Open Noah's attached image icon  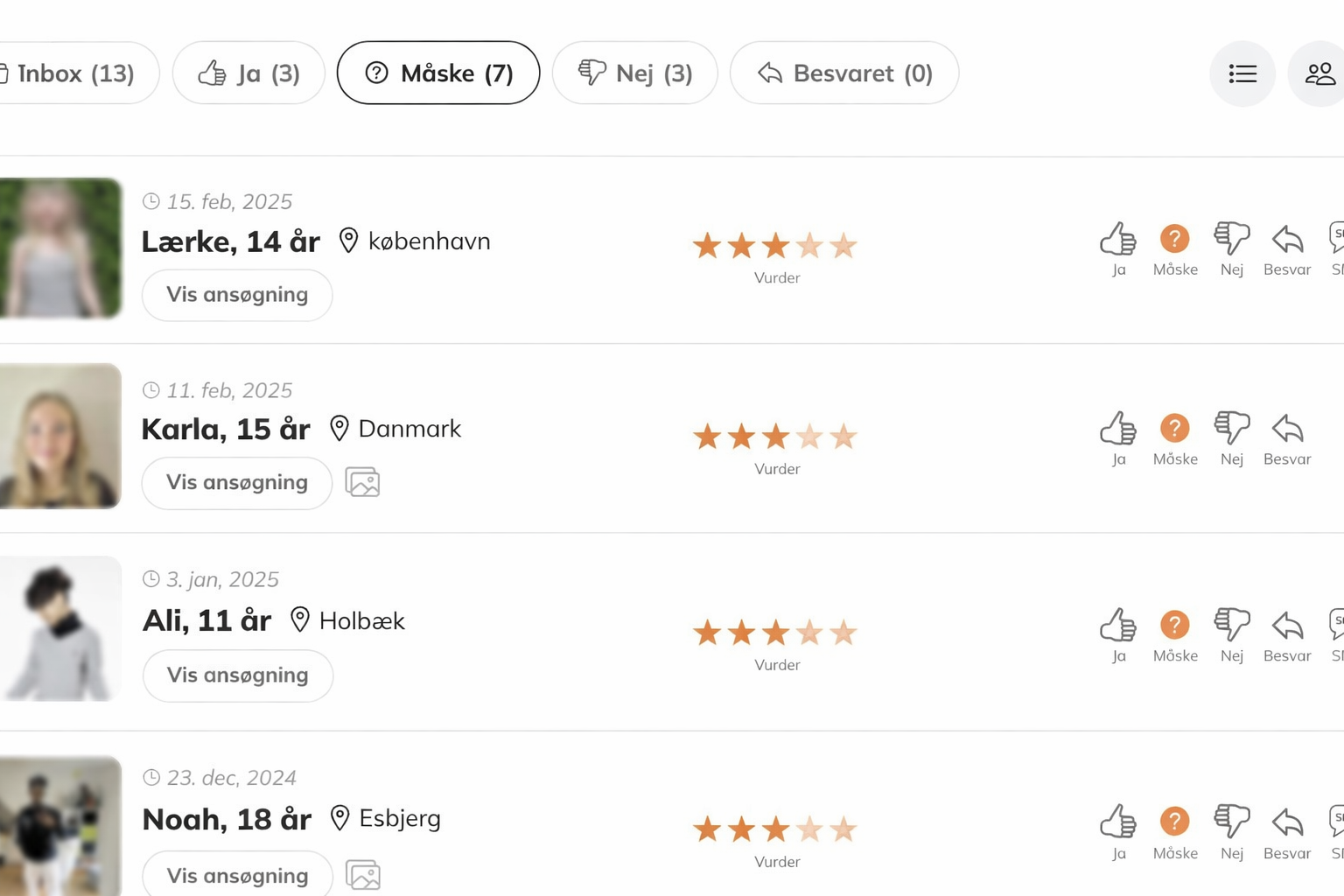point(362,875)
